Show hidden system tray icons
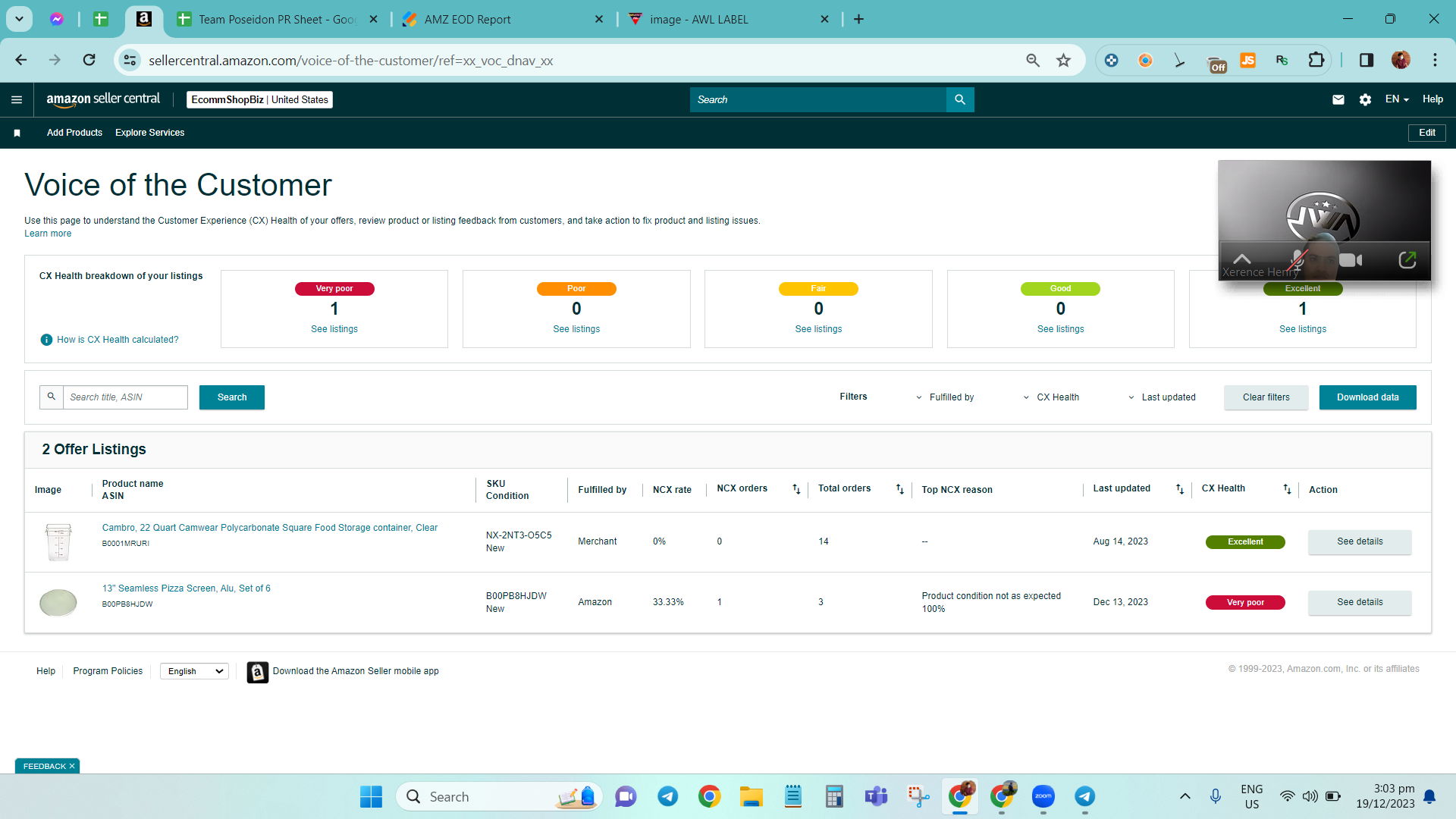 tap(1185, 796)
